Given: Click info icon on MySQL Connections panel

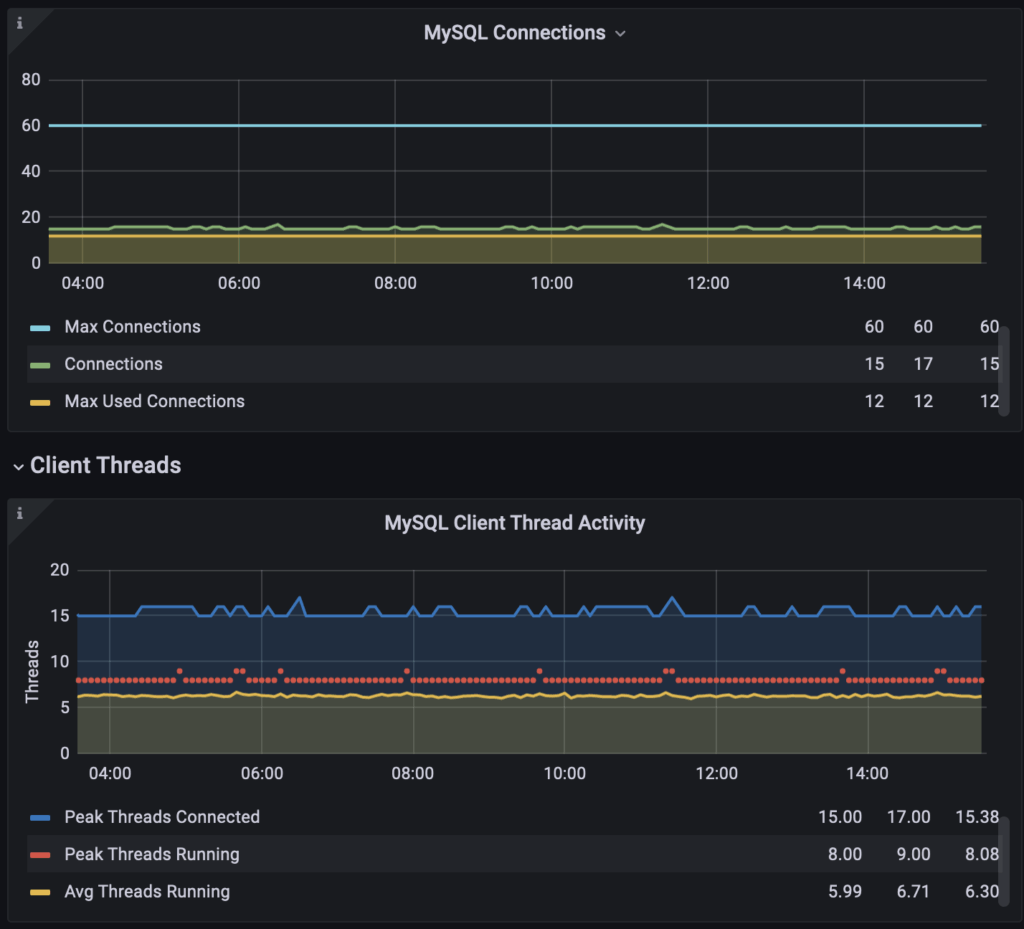Looking at the screenshot, I should [19, 23].
